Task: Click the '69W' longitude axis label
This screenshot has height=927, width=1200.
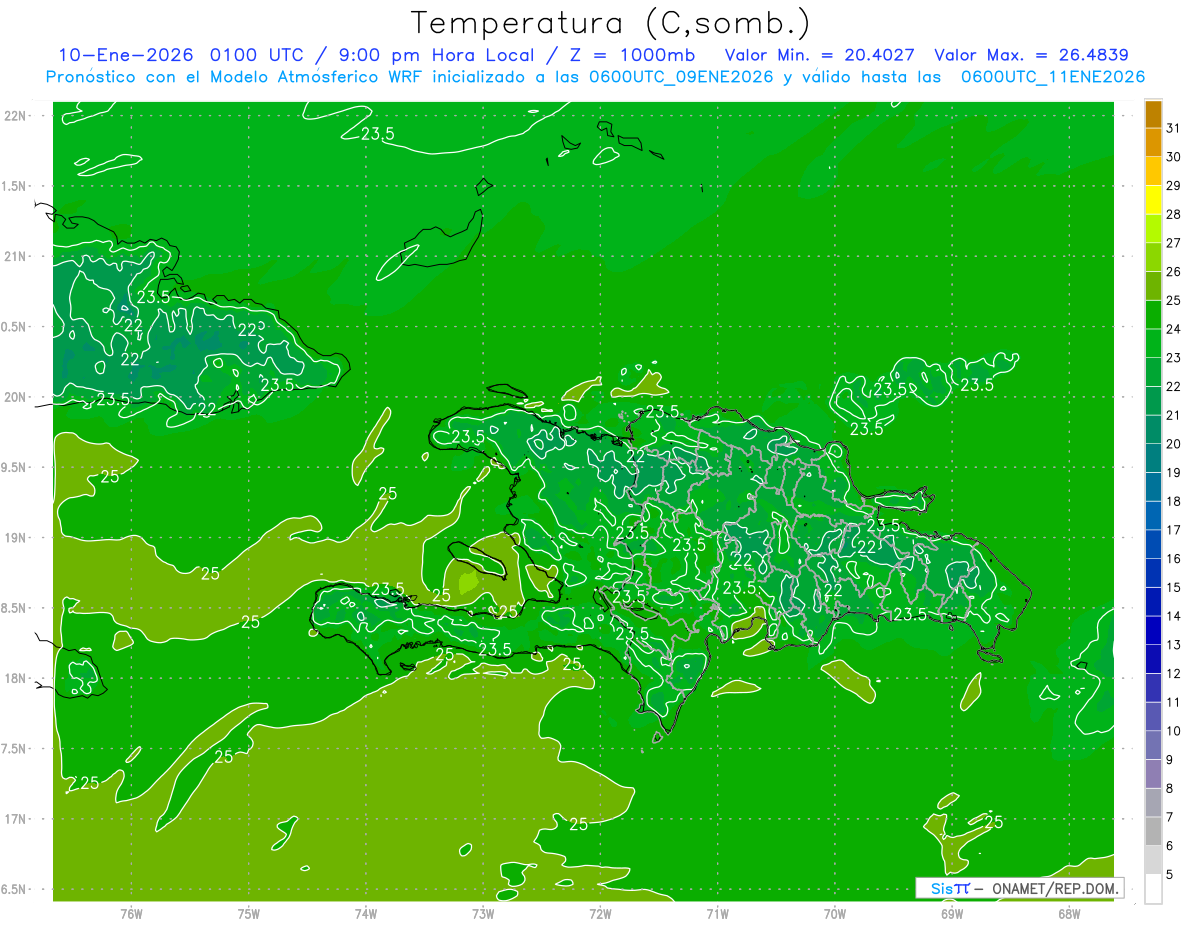Action: pos(952,913)
